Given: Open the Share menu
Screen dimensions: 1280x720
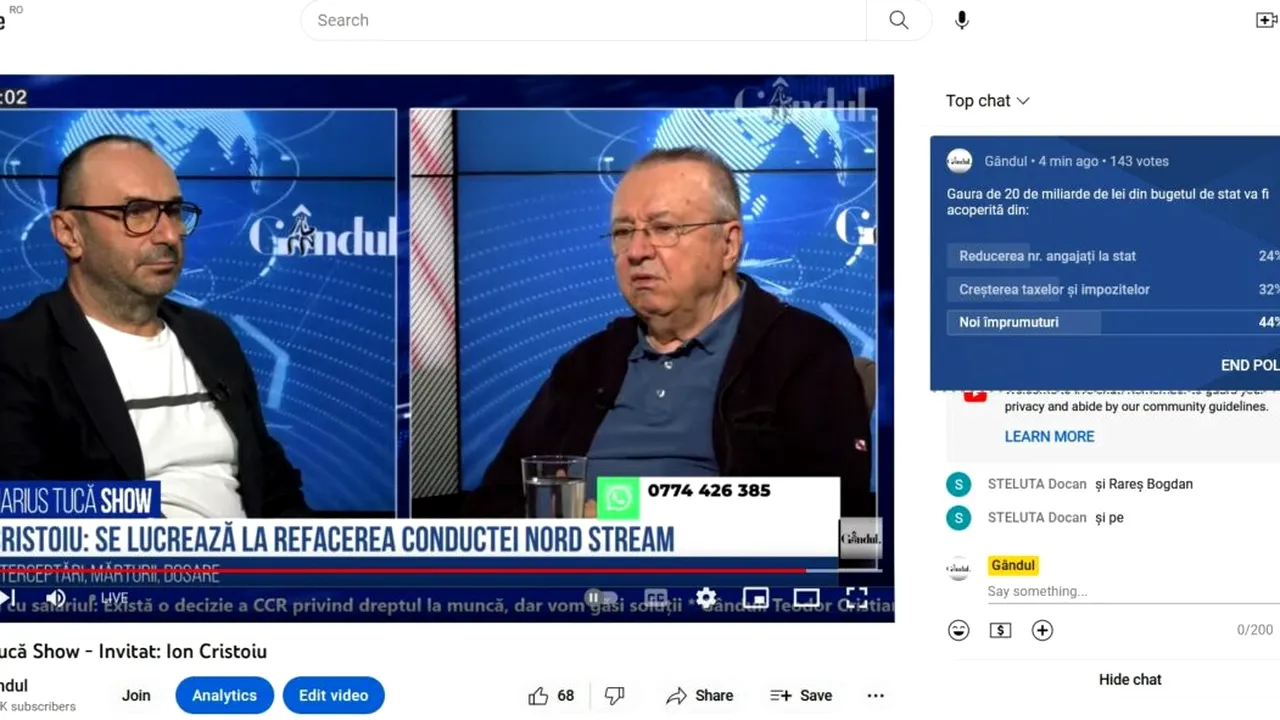Looking at the screenshot, I should pos(700,695).
